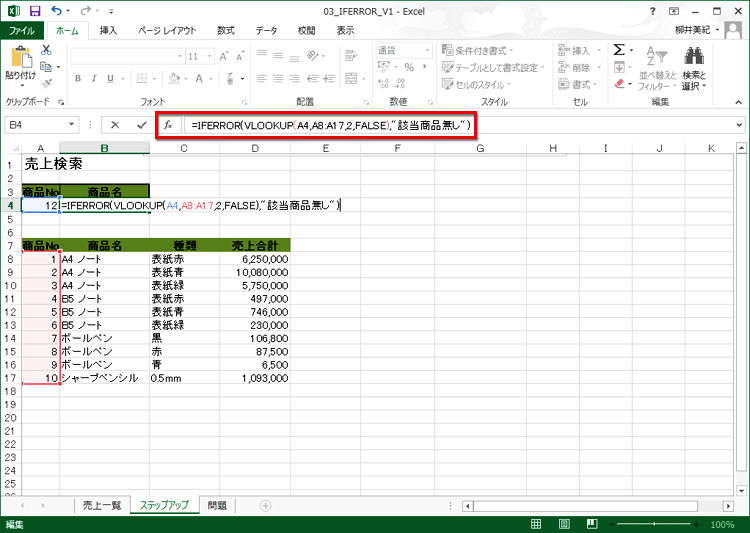Click the Save icon in quick access toolbar
The image size is (750, 533).
pyautogui.click(x=35, y=11)
